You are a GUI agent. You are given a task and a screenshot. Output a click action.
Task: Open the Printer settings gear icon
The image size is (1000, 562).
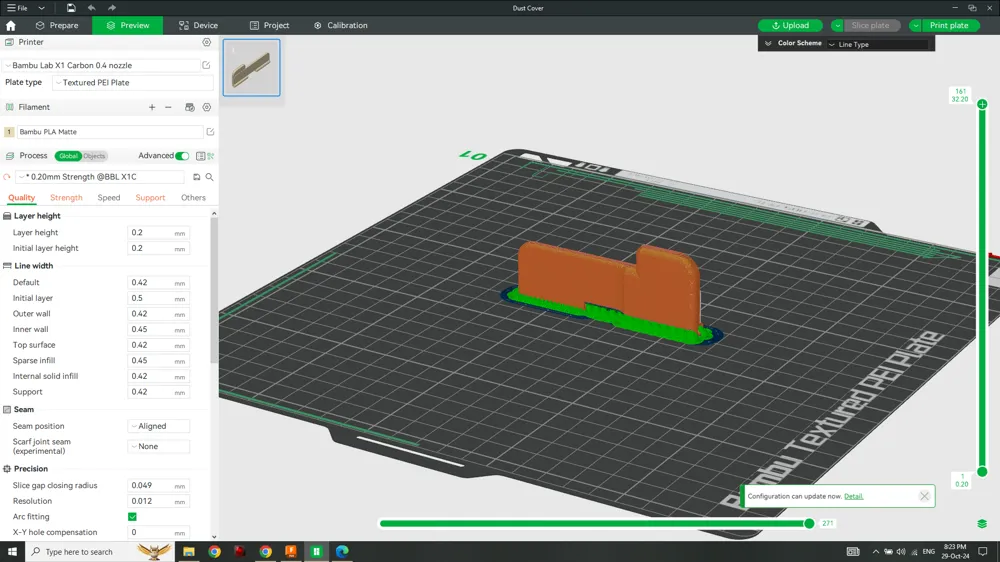(207, 42)
